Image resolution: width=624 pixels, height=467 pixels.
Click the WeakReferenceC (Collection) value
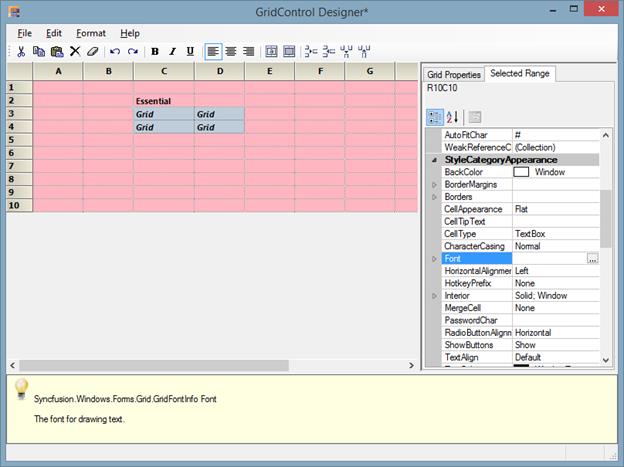556,147
